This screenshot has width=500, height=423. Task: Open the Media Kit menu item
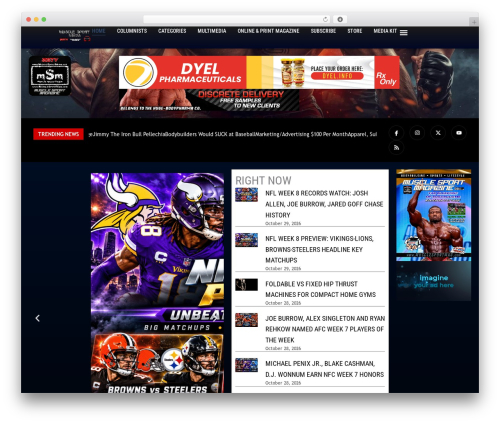tap(385, 31)
